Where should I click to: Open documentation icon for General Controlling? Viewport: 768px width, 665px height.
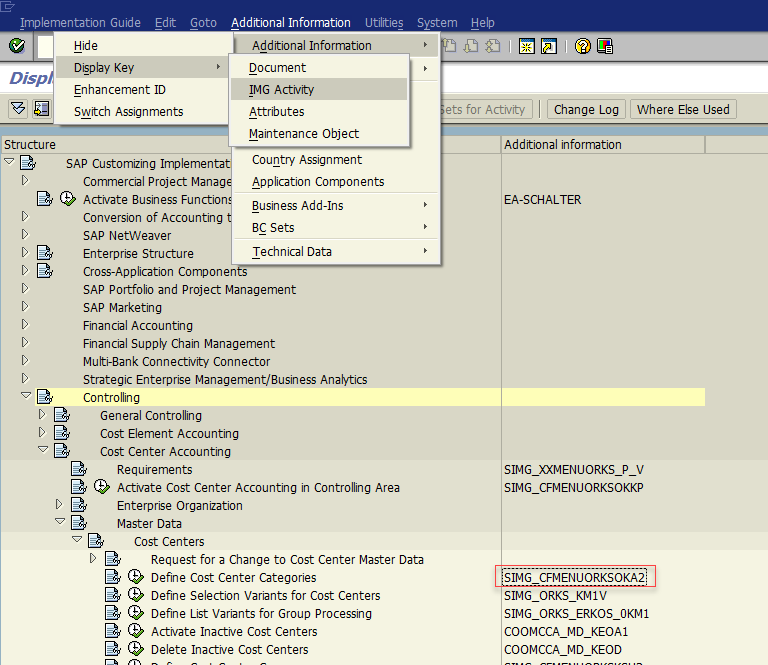tap(62, 415)
